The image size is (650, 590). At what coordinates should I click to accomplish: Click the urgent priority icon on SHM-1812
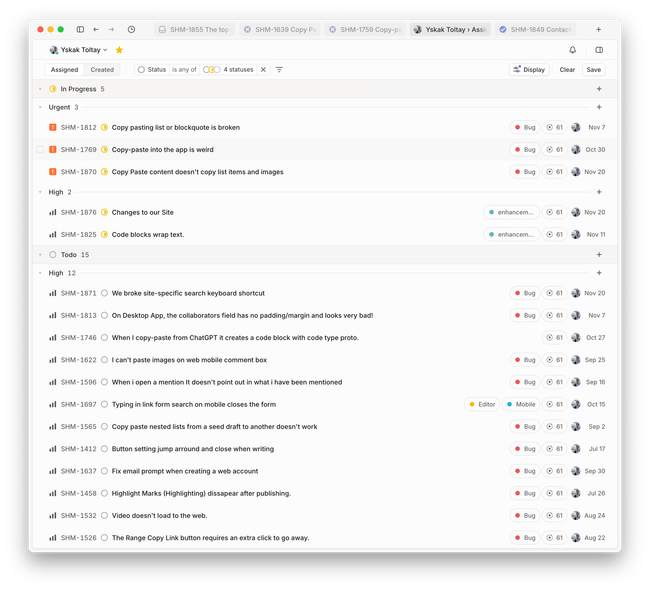tap(53, 127)
